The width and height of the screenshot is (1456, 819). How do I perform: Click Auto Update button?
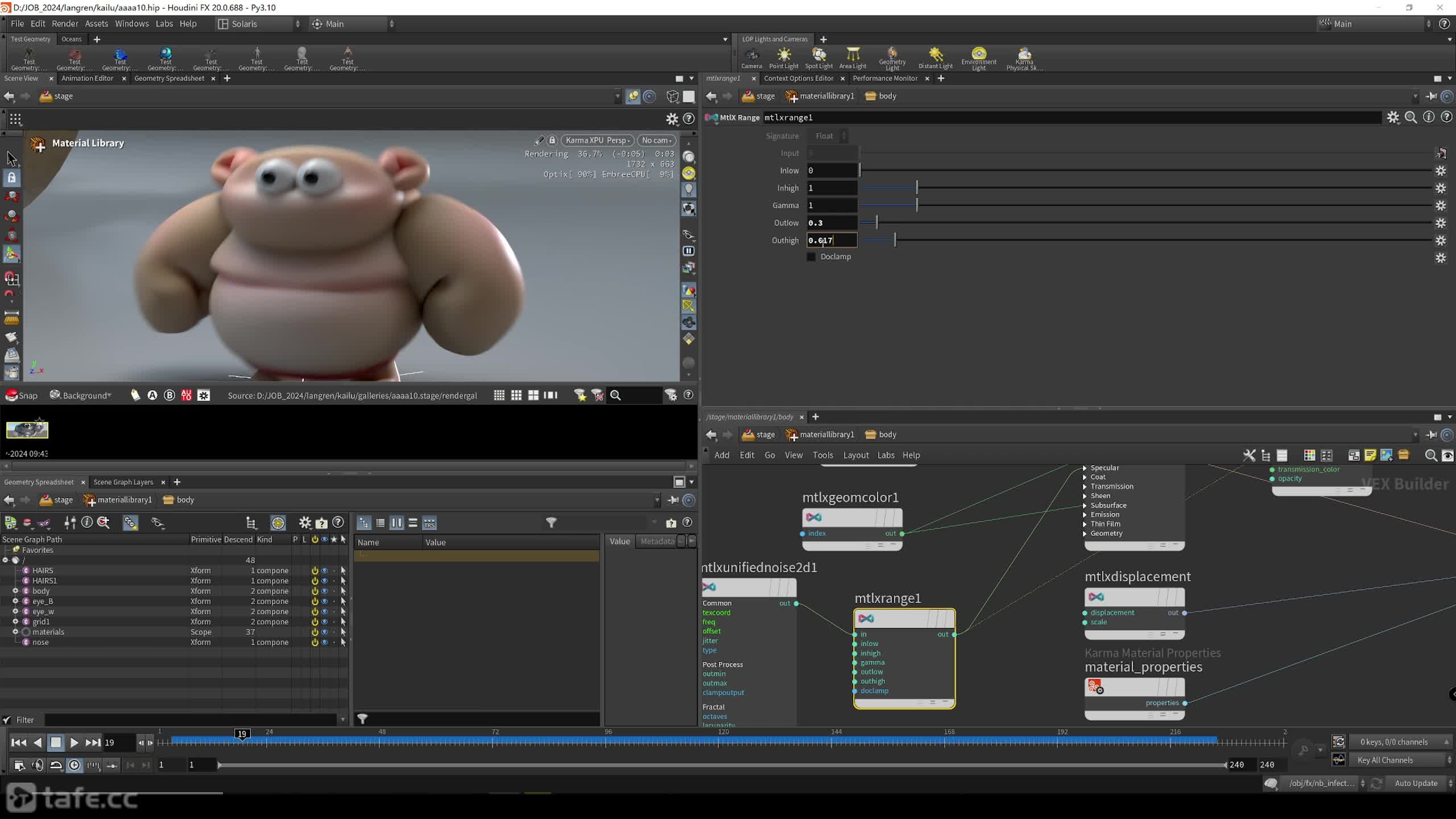1416,783
